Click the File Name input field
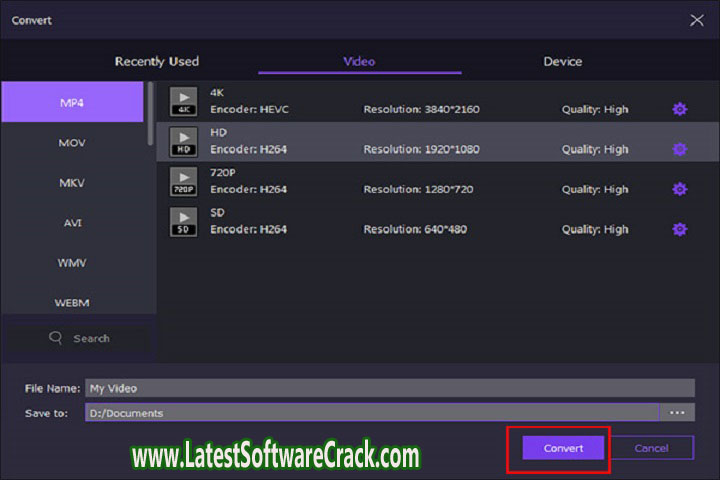The height and width of the screenshot is (480, 720). (389, 388)
